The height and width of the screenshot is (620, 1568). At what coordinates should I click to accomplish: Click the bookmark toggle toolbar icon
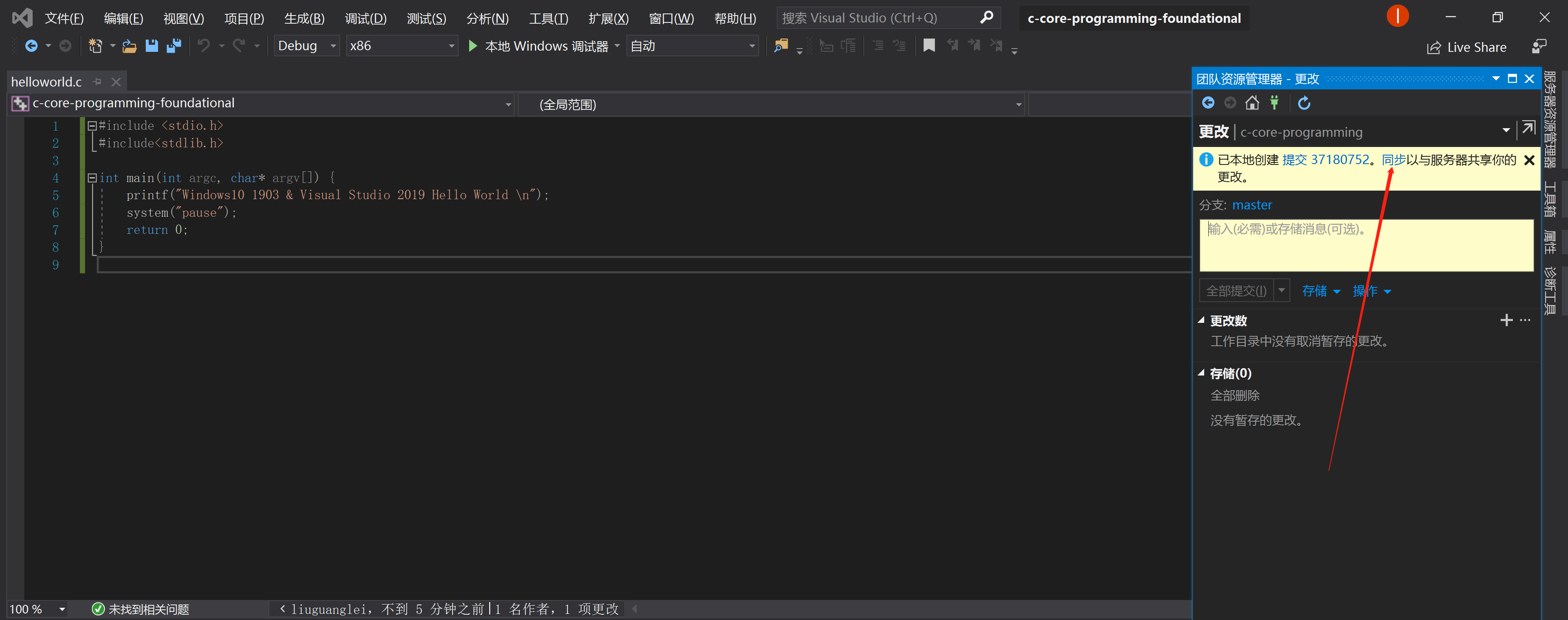pyautogui.click(x=929, y=46)
